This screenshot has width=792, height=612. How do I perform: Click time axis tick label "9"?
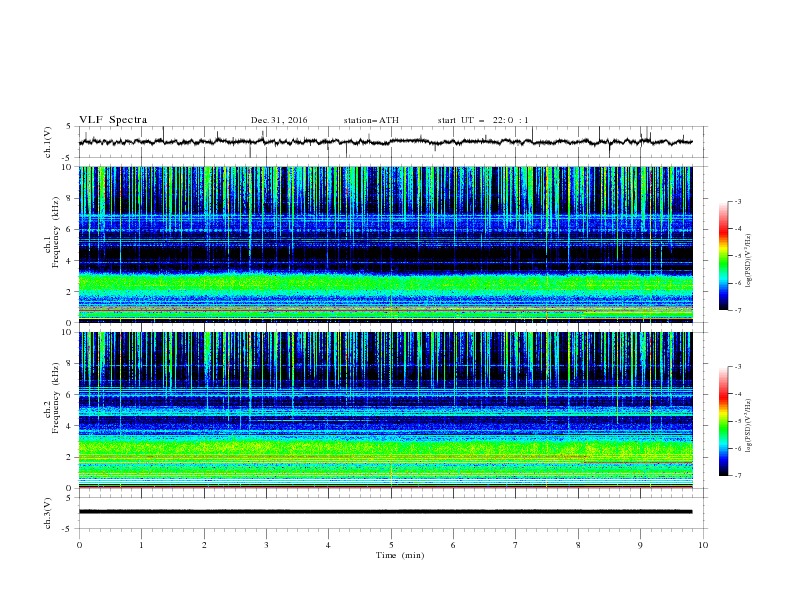[640, 545]
